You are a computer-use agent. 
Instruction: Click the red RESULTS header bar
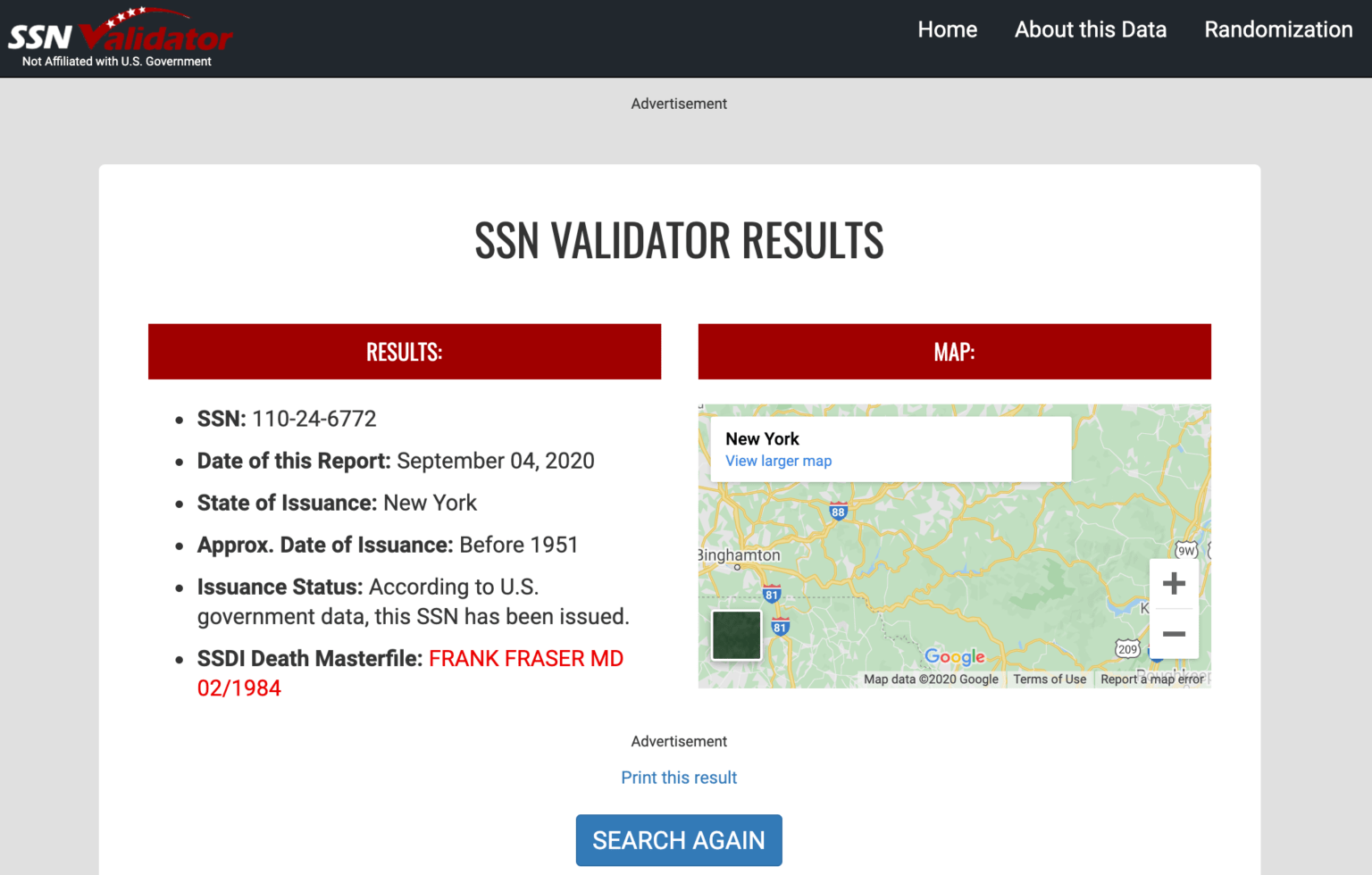(404, 352)
